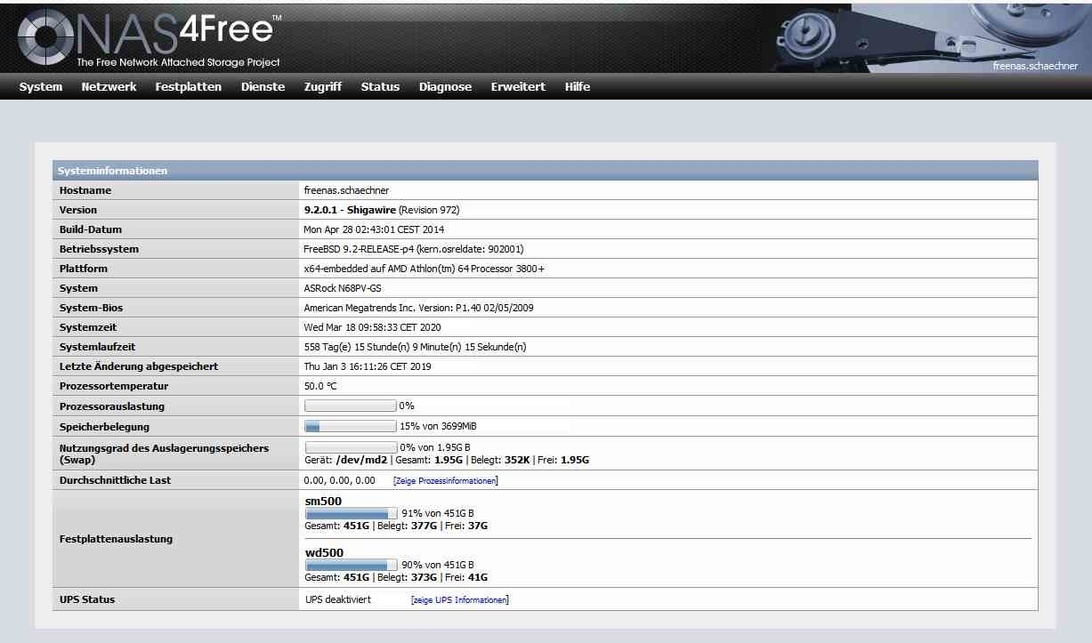Open the Diagnose menu
The width and height of the screenshot is (1092, 643).
pos(445,87)
